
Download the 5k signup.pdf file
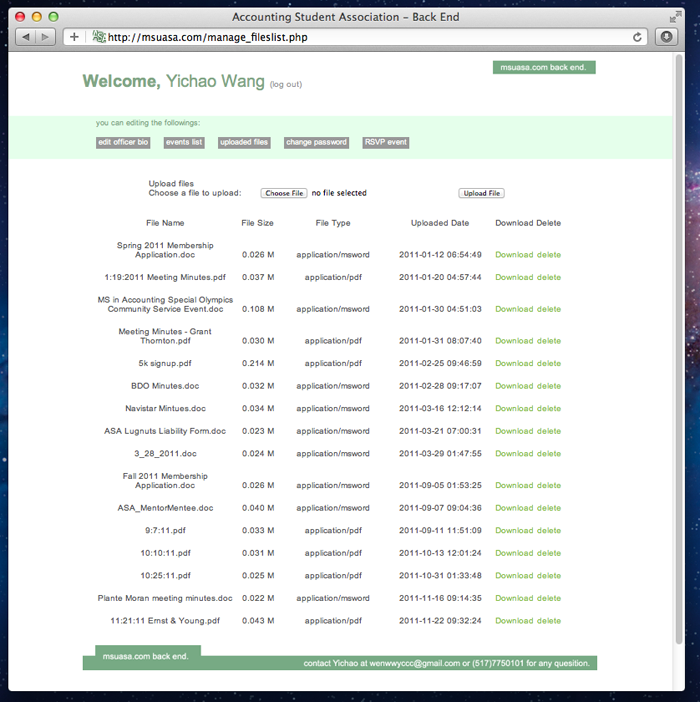[x=514, y=364]
